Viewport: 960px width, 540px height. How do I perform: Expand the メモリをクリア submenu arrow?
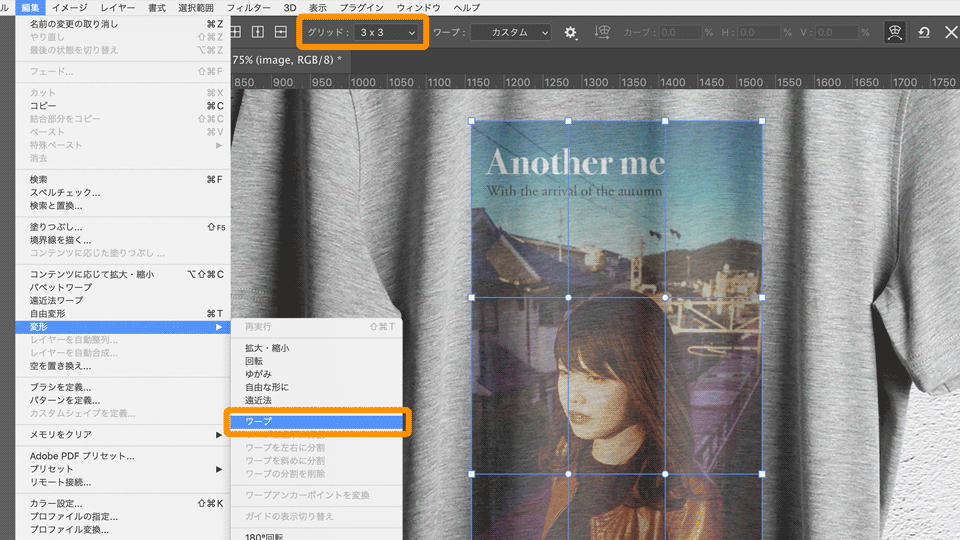pyautogui.click(x=219, y=435)
